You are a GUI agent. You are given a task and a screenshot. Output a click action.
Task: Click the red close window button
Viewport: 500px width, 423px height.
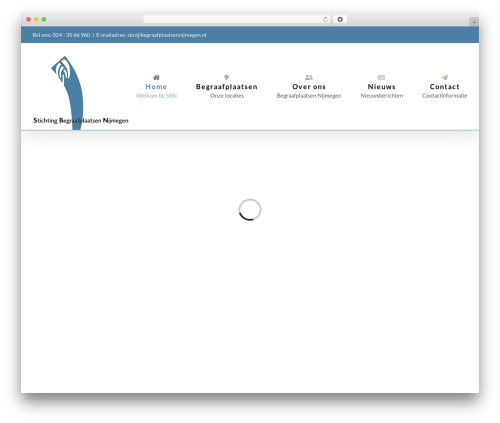(x=29, y=19)
